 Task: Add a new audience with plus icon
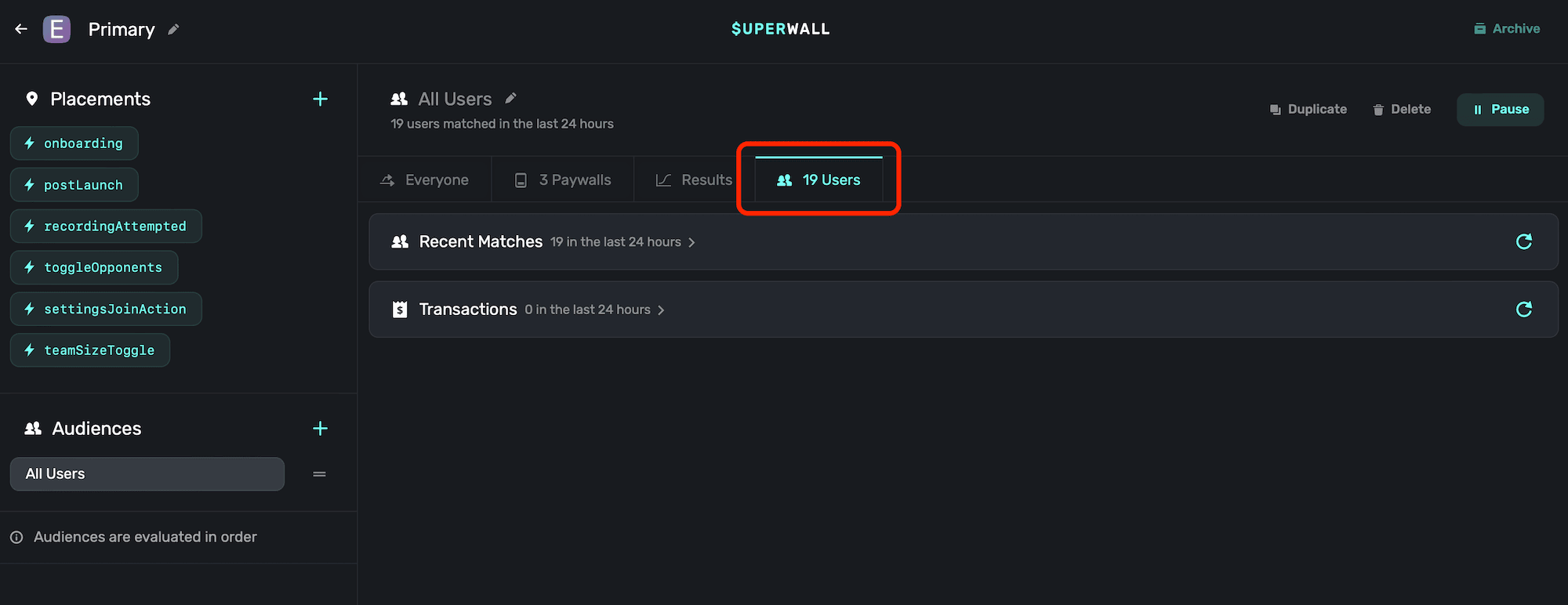click(320, 428)
